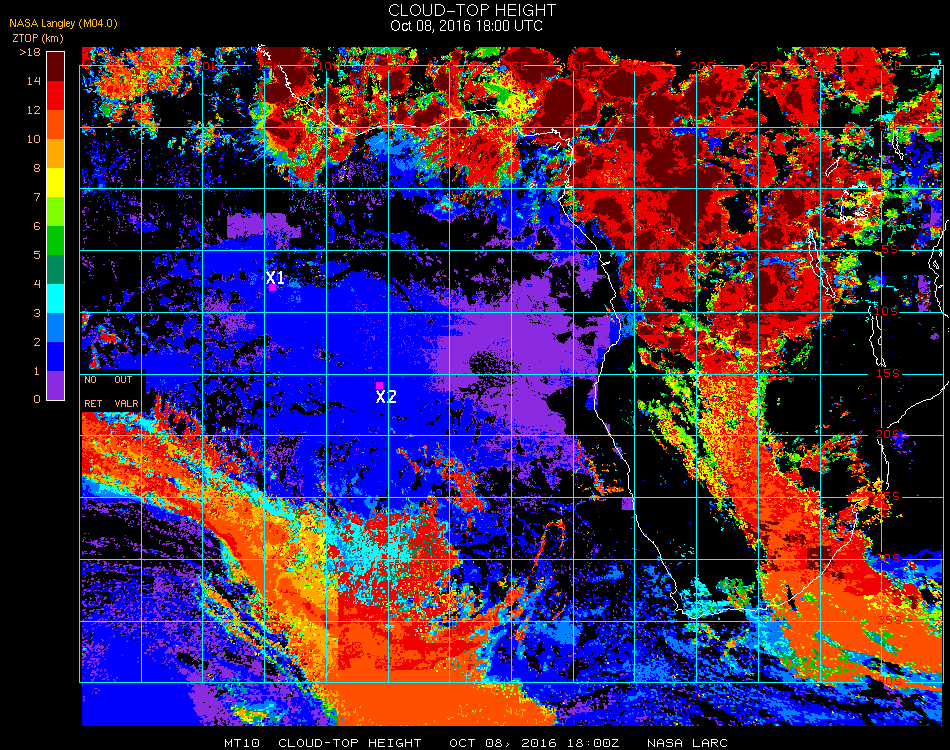Select the magenta X1 marker on the map
The image size is (950, 750).
coord(273,288)
